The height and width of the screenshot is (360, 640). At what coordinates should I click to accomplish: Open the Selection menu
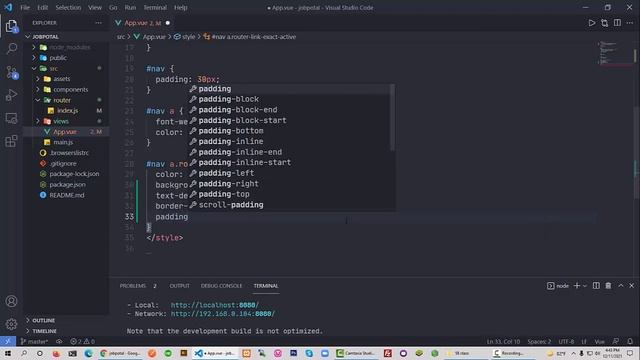68,7
